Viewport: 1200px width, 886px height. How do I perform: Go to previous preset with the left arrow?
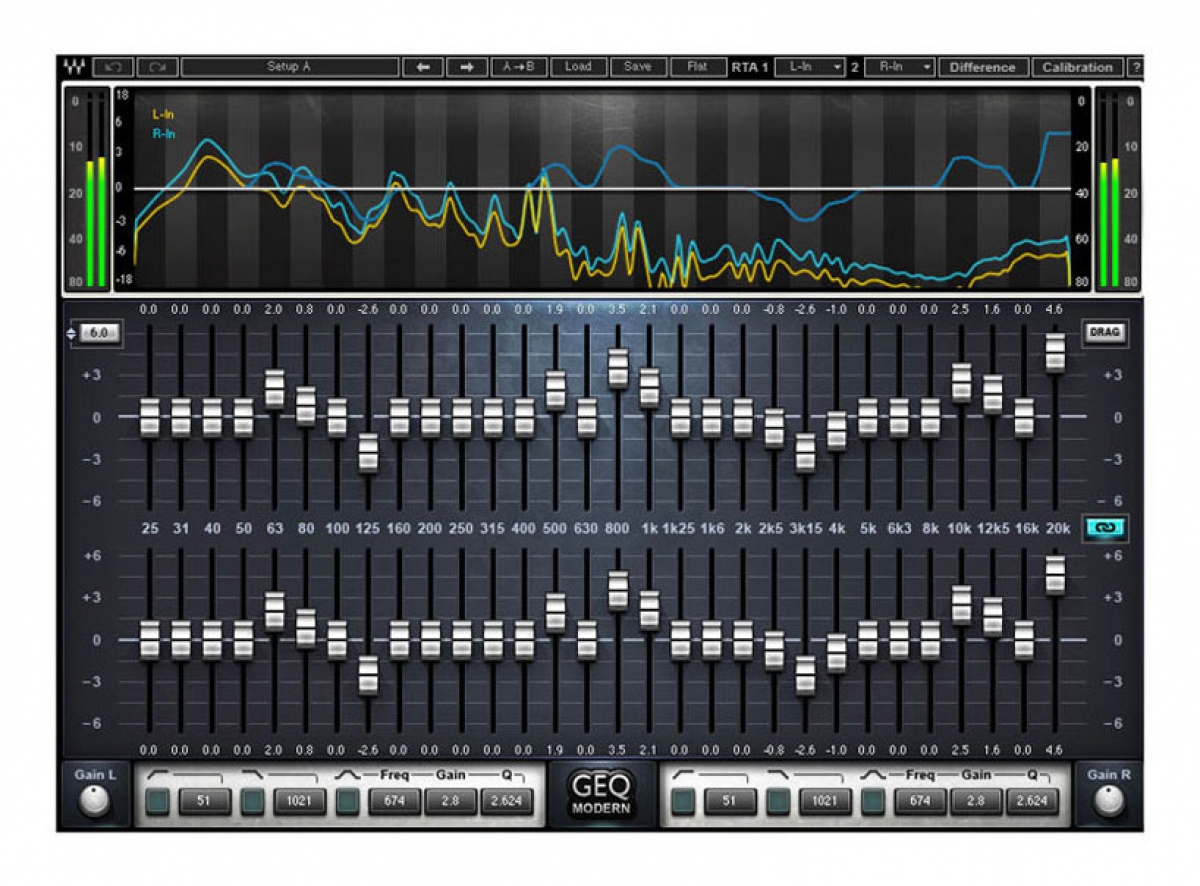point(423,67)
